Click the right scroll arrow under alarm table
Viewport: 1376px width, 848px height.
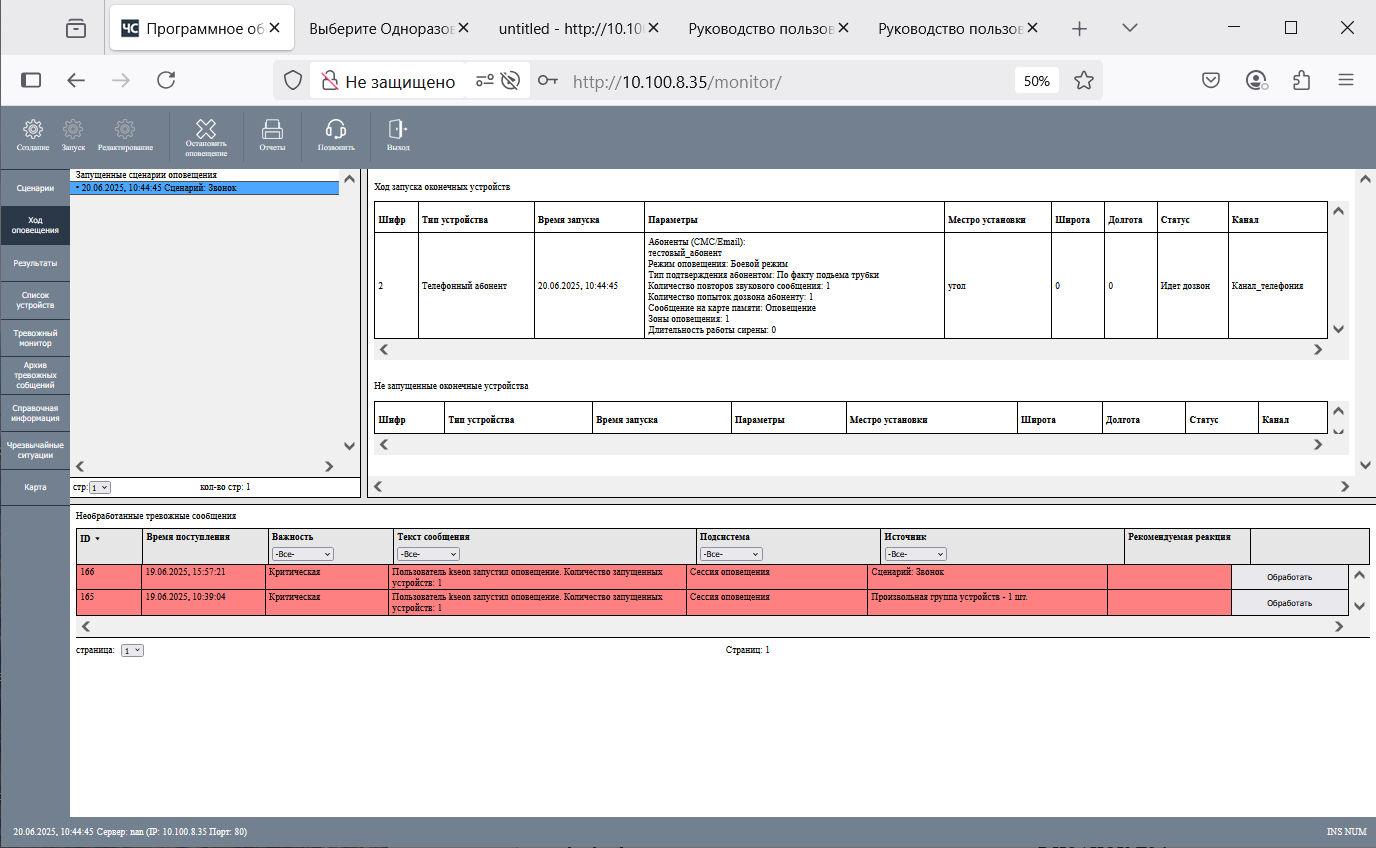[1340, 627]
